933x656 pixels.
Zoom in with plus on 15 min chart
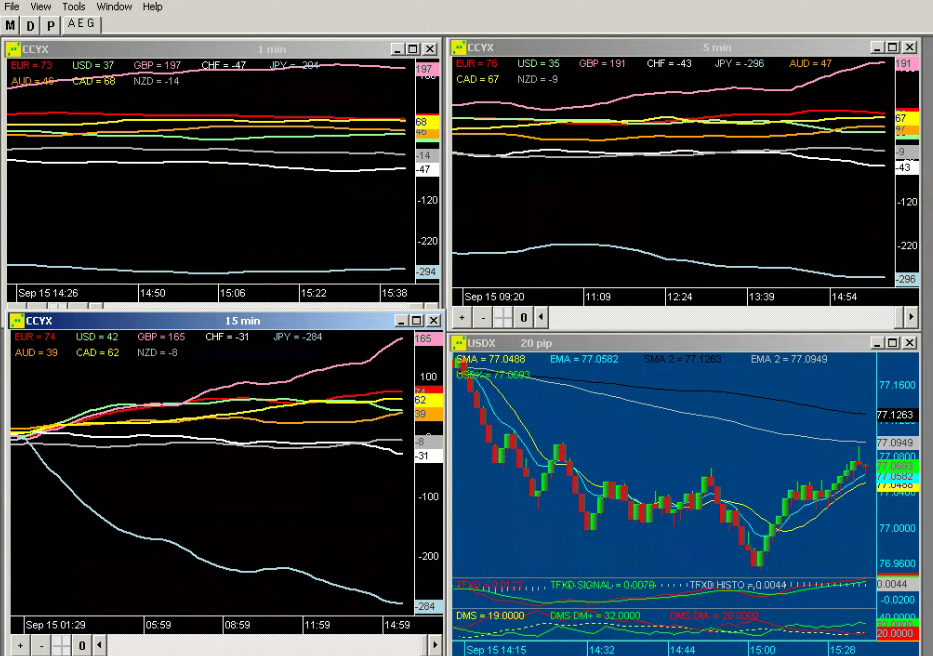[x=20, y=645]
